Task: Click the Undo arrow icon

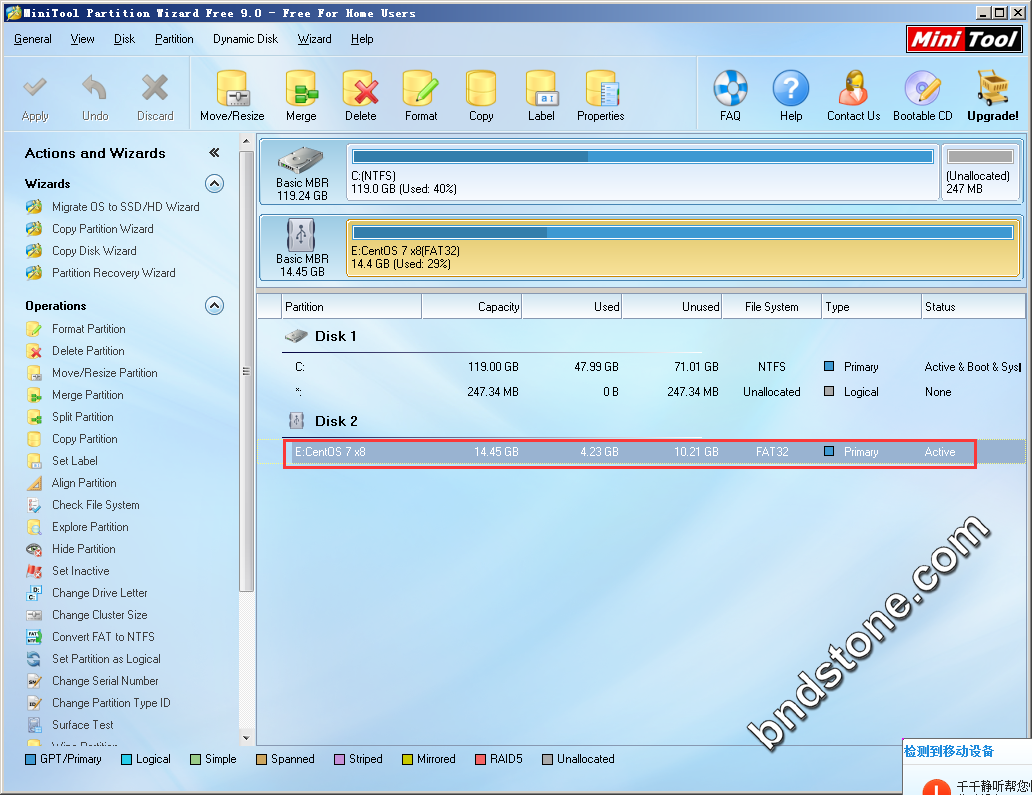Action: pos(95,88)
